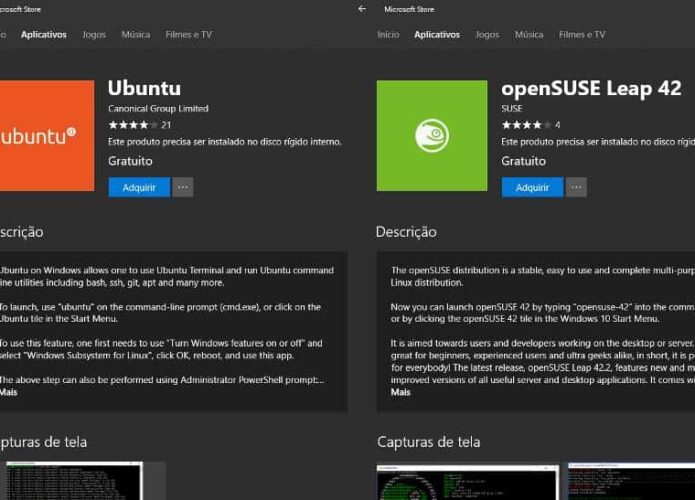
Task: Open the openSUSE green chameleon logo tile
Action: [432, 136]
